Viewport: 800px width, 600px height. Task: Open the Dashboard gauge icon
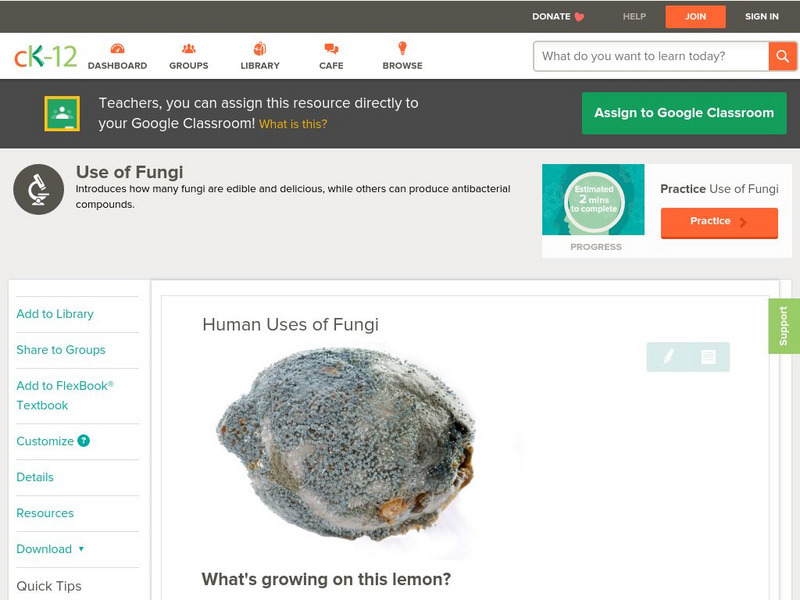coord(117,49)
